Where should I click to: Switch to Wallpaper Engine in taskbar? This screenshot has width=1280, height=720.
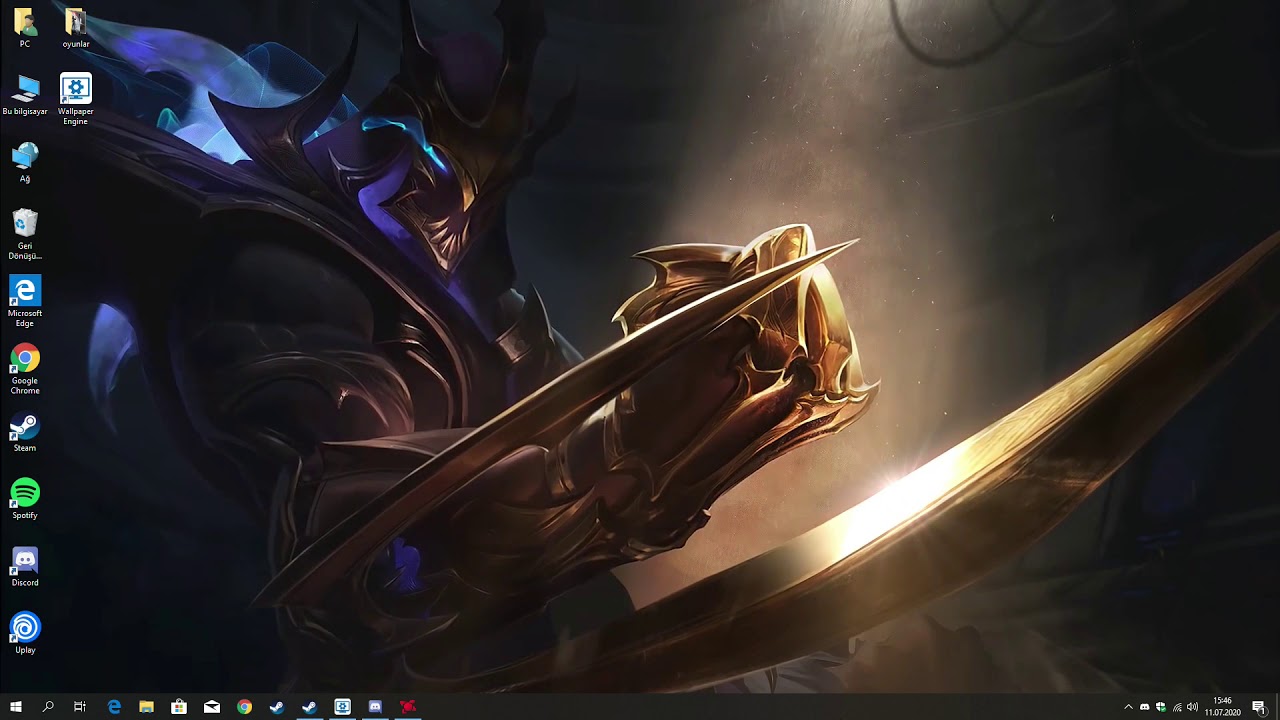[342, 707]
